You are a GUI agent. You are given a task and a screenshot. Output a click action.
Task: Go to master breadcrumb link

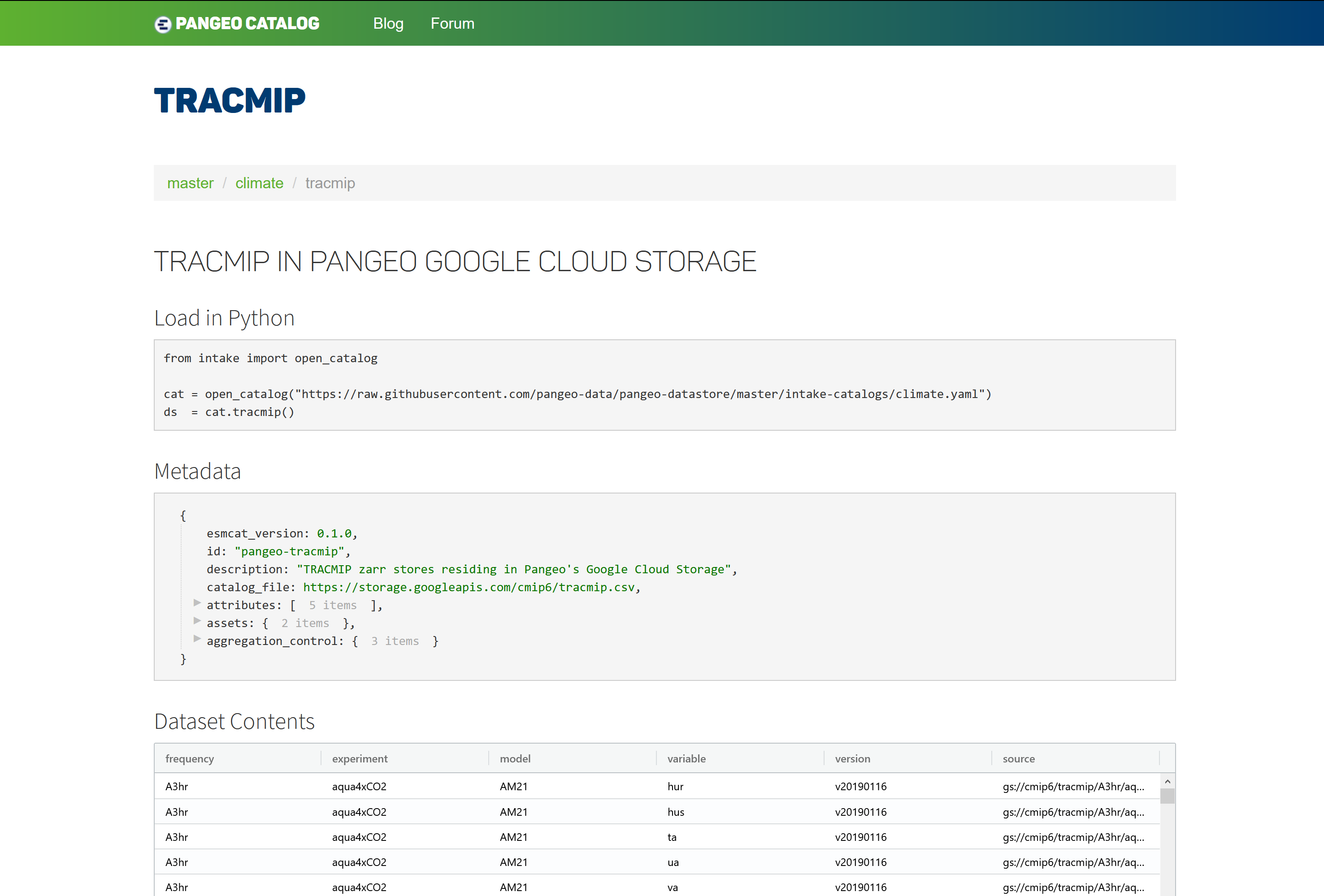[x=190, y=183]
